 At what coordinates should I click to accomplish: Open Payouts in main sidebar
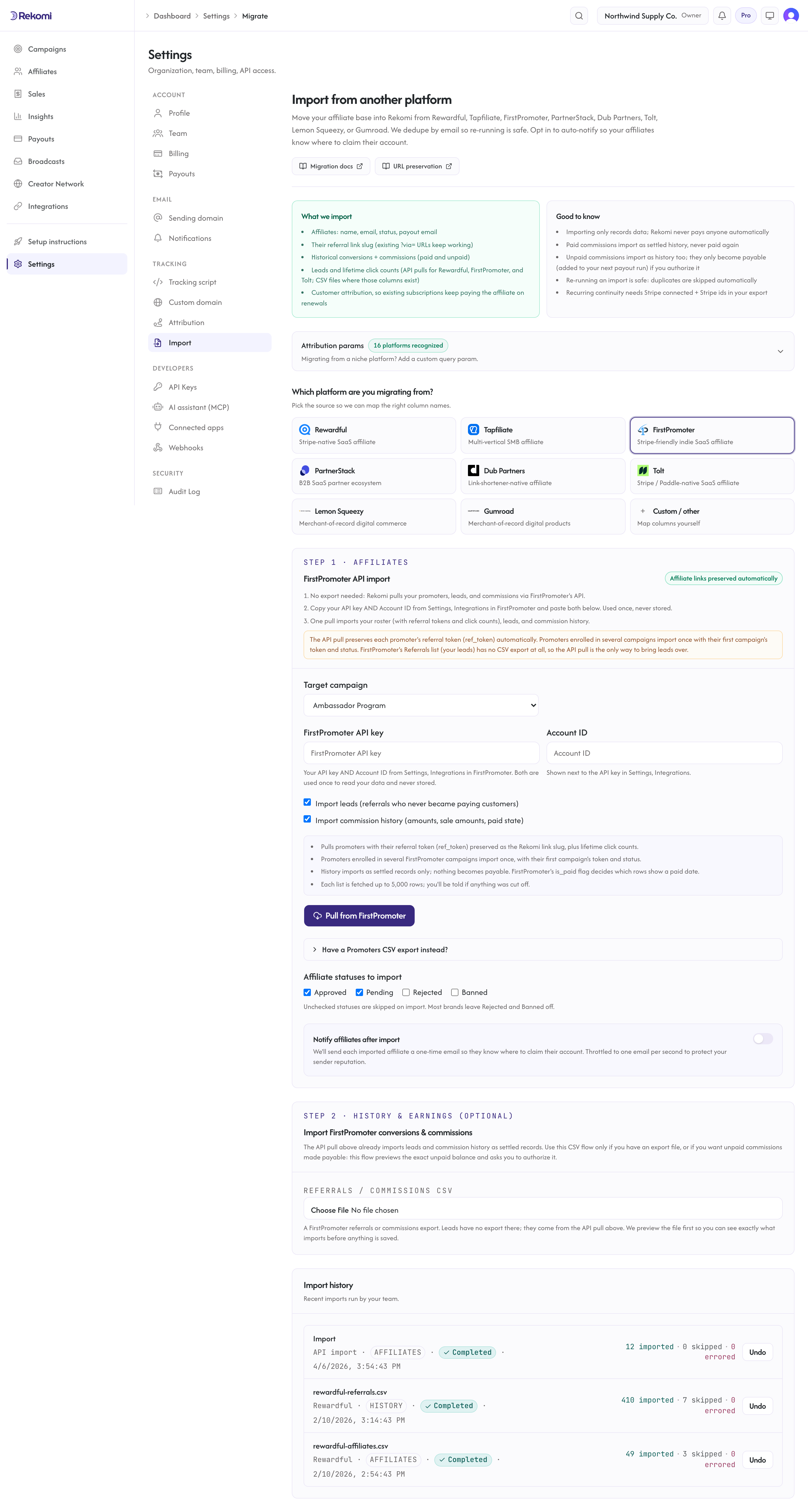pyautogui.click(x=67, y=139)
